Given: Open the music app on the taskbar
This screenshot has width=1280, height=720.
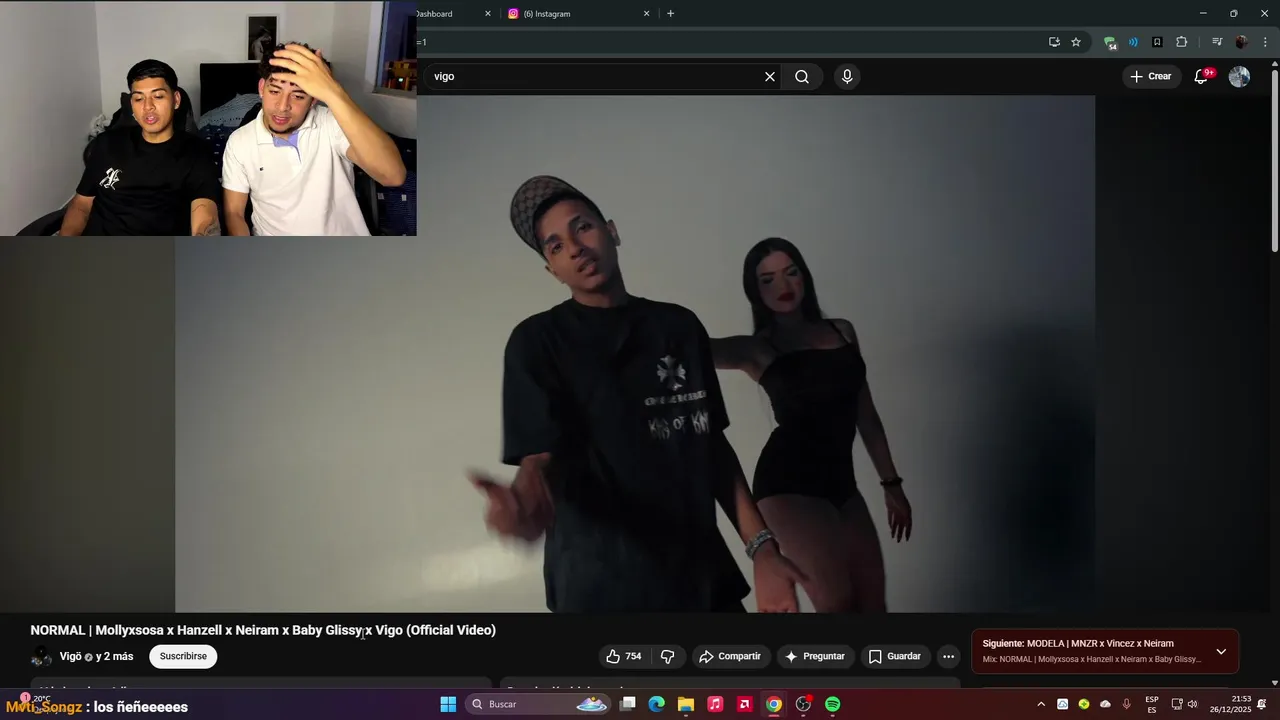Looking at the screenshot, I should (x=715, y=704).
